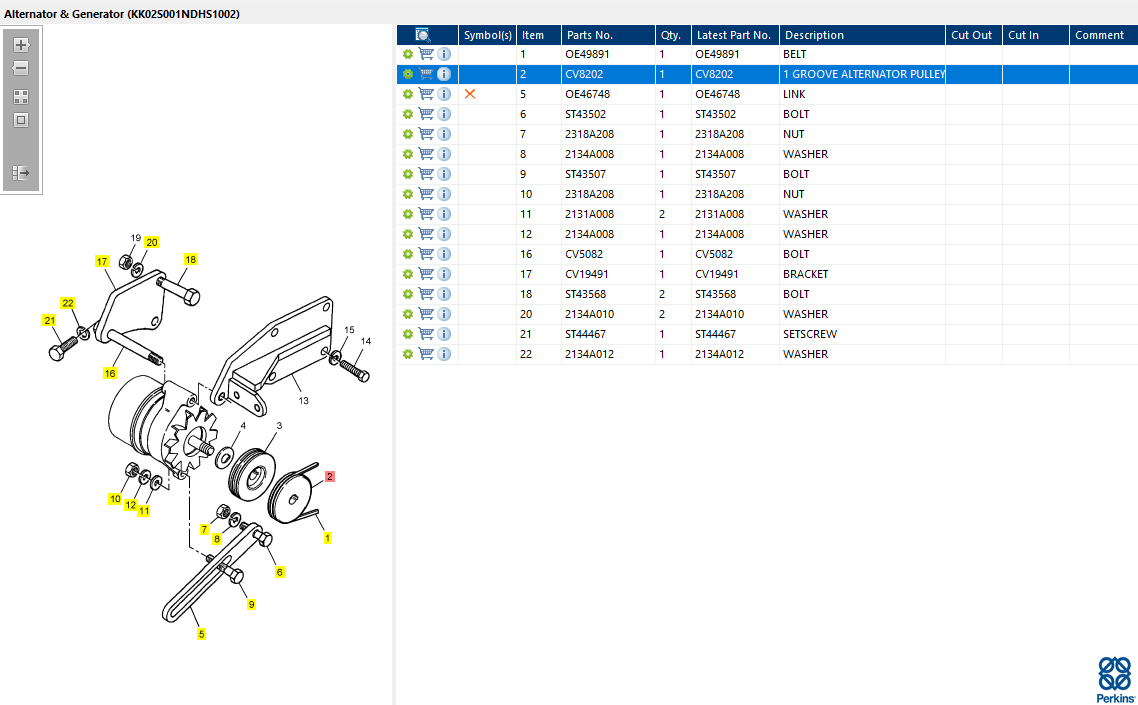The width and height of the screenshot is (1138, 705).
Task: Select callout 22 washer in diagram
Action: 67,303
